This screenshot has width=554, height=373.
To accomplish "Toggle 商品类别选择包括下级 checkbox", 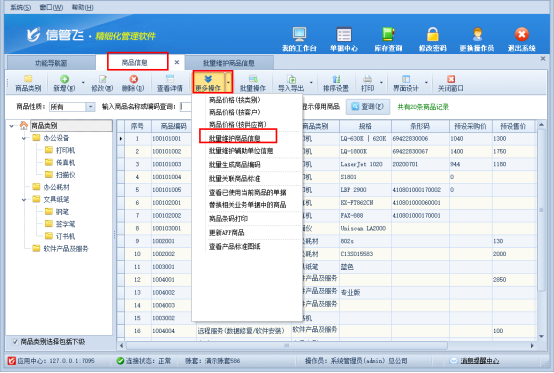I will 15,342.
